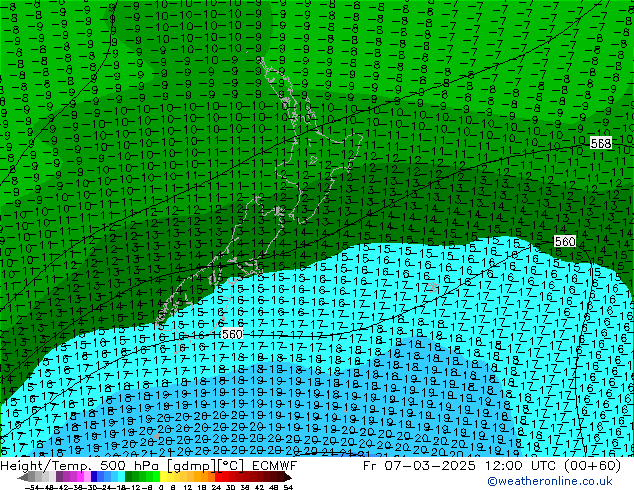Click the '[°C]' unit label
The image size is (634, 490).
231,466
